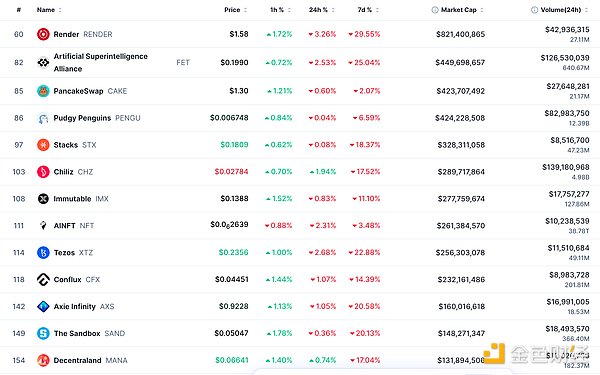Click the Stacks coin logo icon
This screenshot has width=600, height=375.
point(43,145)
